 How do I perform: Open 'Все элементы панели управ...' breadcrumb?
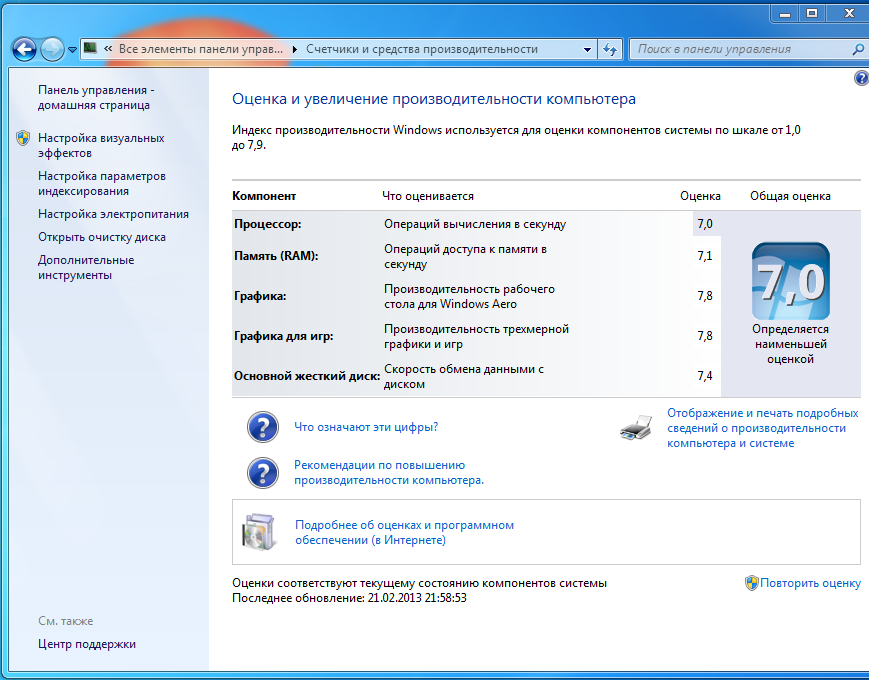pyautogui.click(x=201, y=49)
